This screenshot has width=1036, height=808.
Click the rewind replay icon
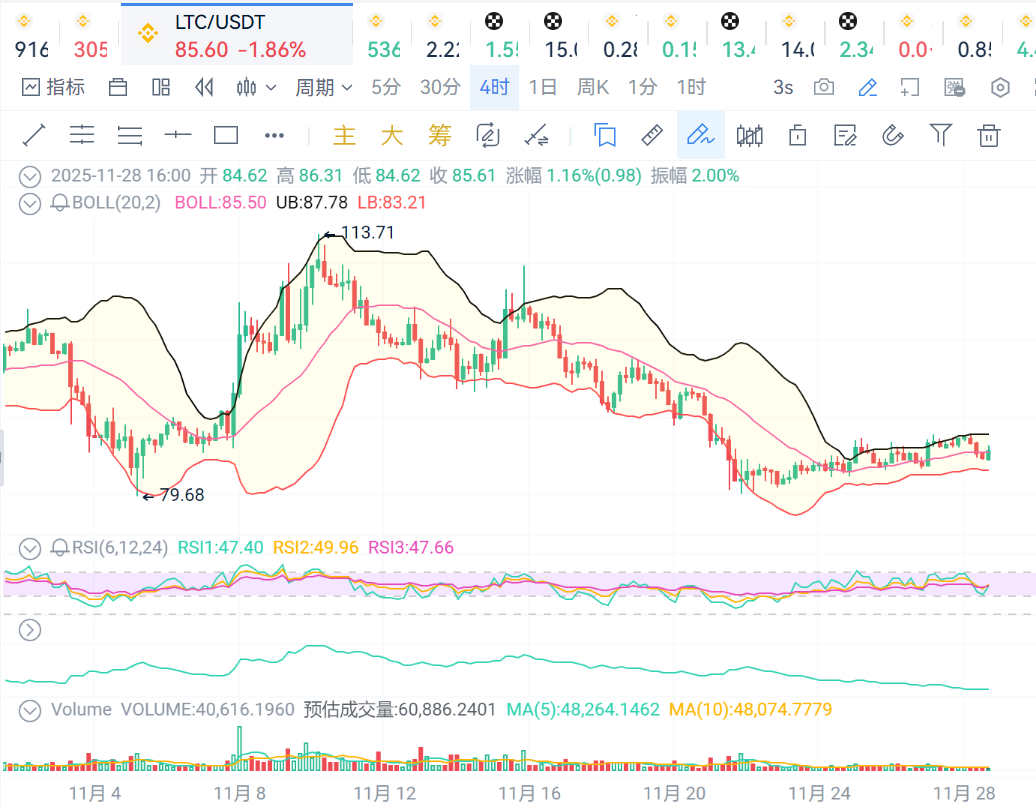click(x=204, y=88)
